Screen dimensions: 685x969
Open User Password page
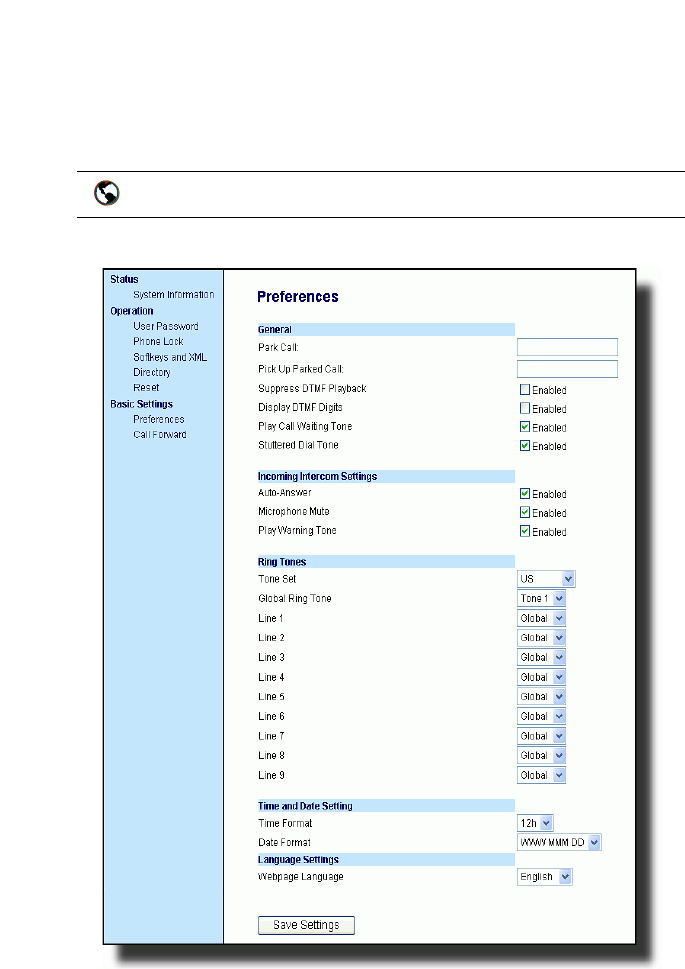[x=166, y=326]
